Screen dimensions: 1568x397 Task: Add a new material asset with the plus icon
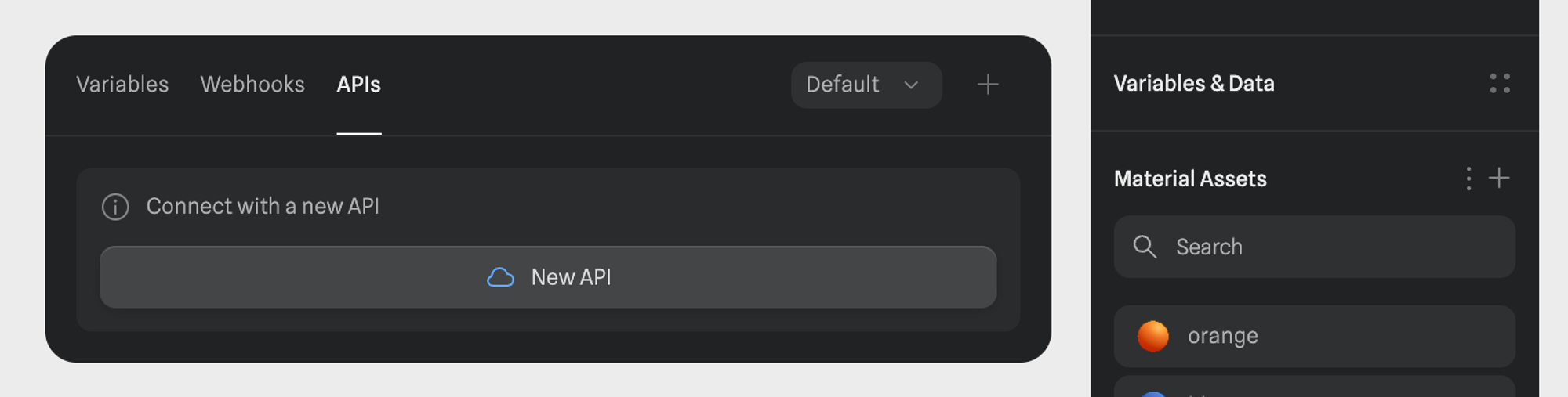[x=1499, y=179]
